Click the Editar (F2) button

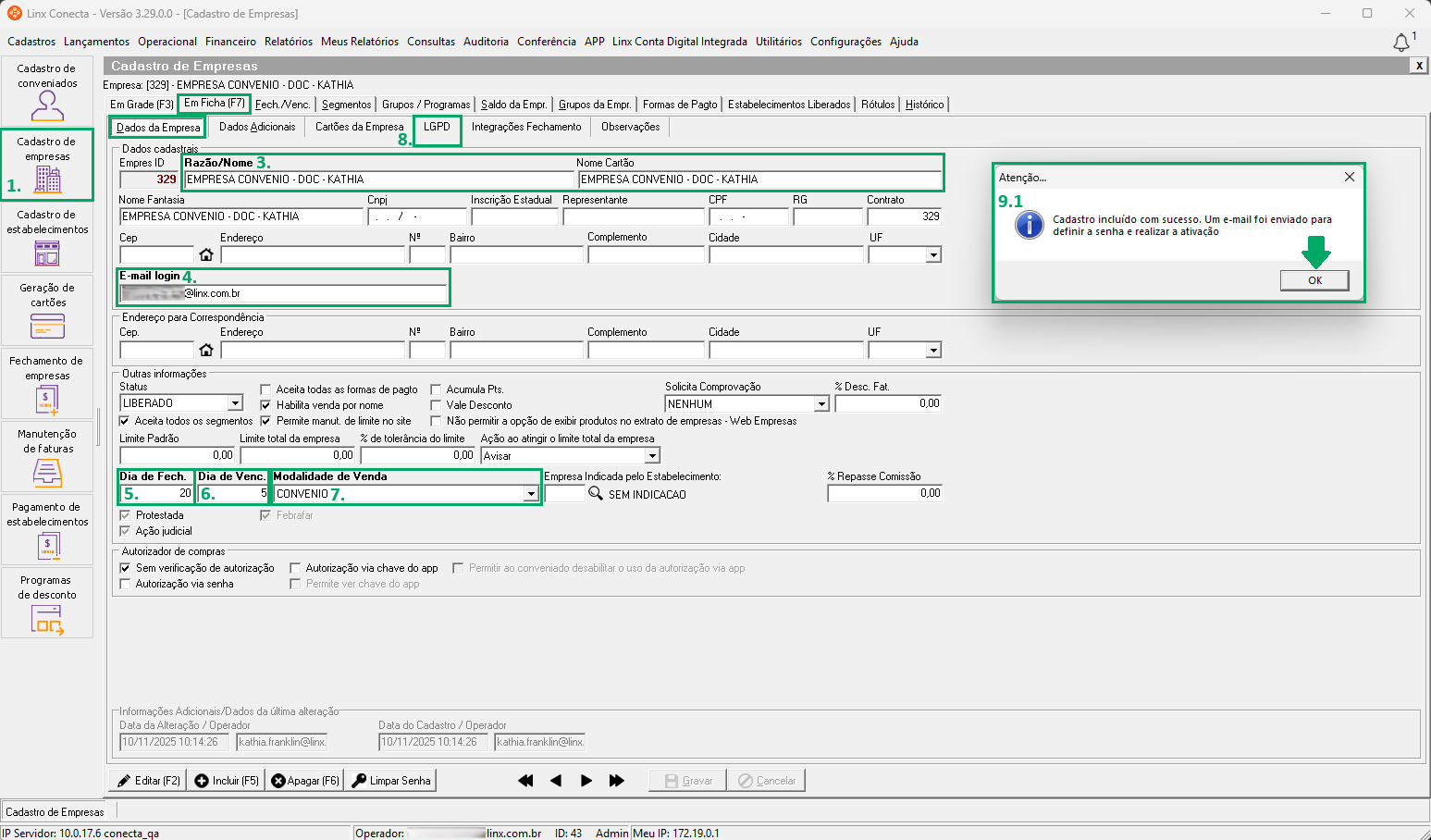[x=148, y=781]
